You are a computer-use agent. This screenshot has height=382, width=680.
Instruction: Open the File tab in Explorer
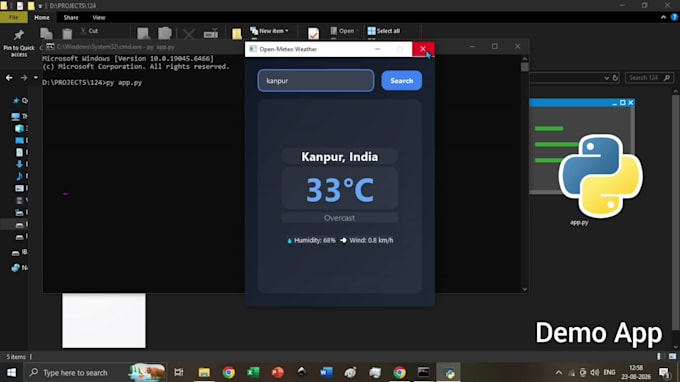[x=13, y=17]
